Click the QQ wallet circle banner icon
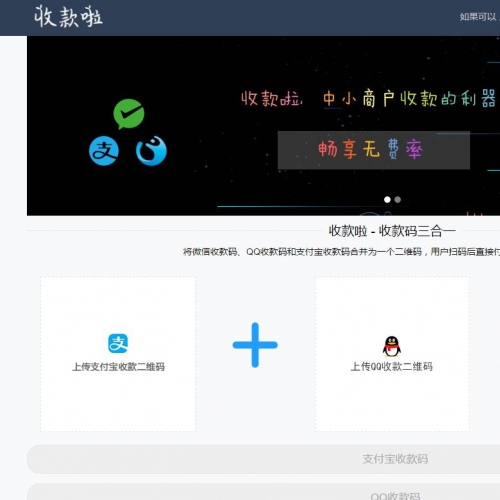500x500 pixels. pyautogui.click(x=151, y=151)
